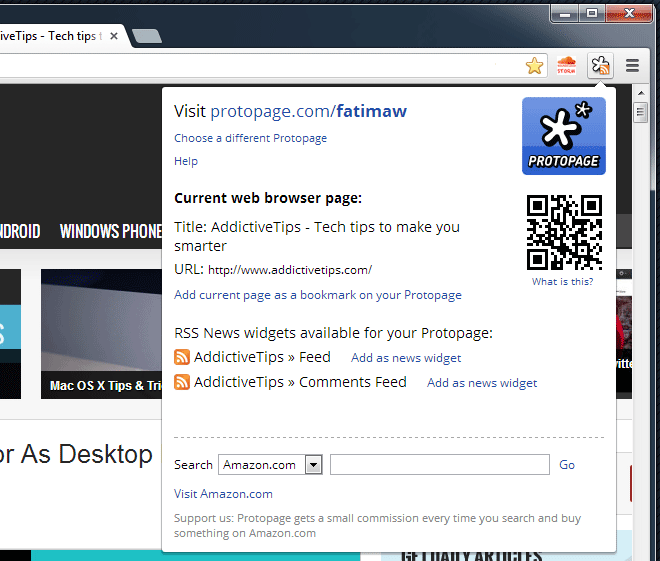Open the Visit Amazon.com link
This screenshot has height=561, width=660.
[224, 494]
